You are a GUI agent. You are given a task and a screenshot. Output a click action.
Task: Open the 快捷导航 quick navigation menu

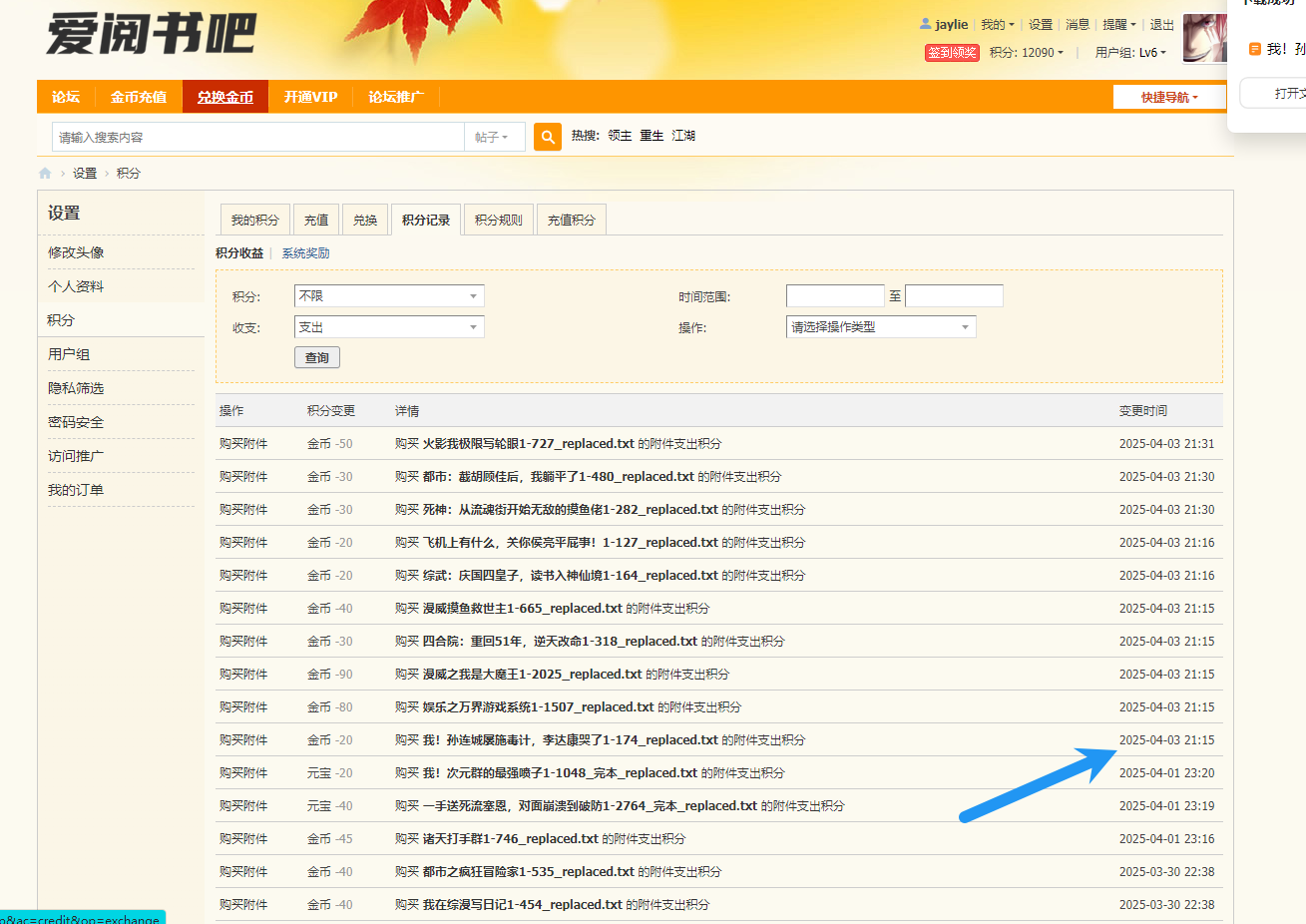click(1169, 97)
